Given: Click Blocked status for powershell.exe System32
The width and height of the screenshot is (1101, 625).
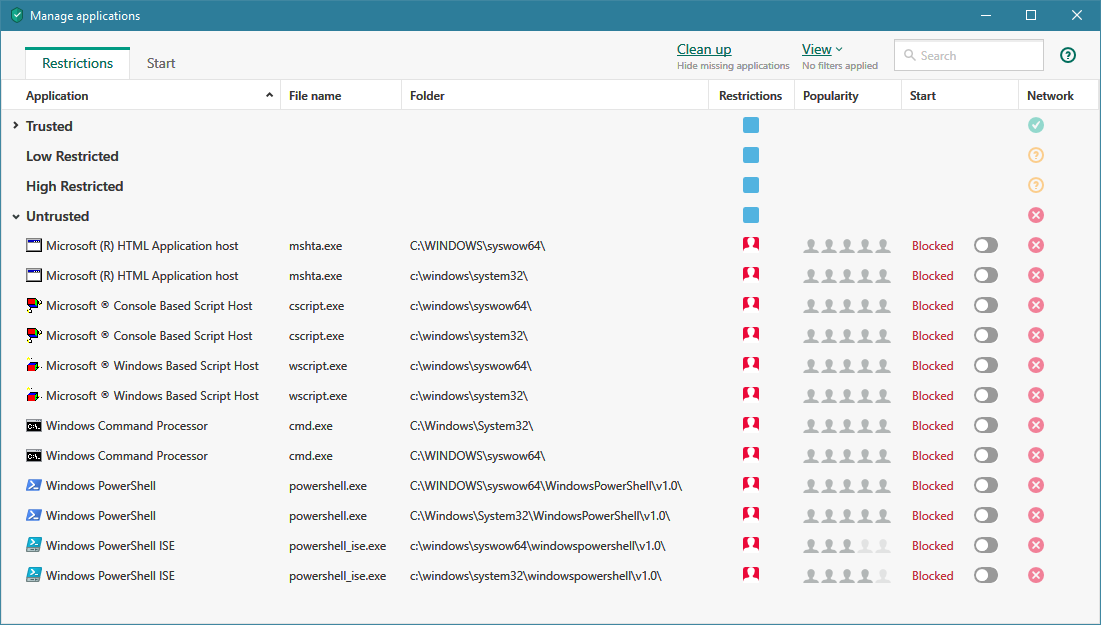Looking at the screenshot, I should [x=932, y=515].
